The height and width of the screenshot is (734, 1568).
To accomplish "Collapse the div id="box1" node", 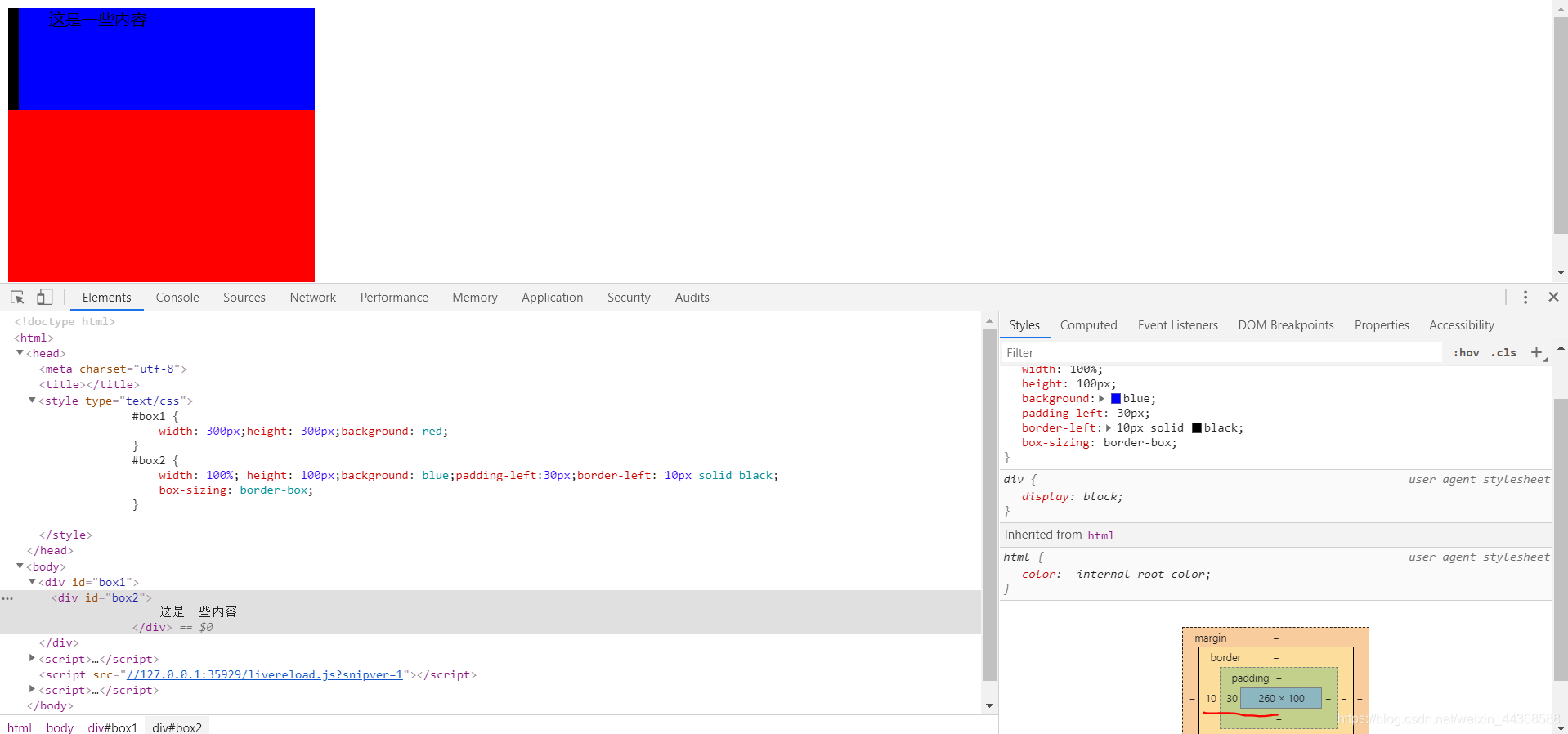I will pos(32,582).
